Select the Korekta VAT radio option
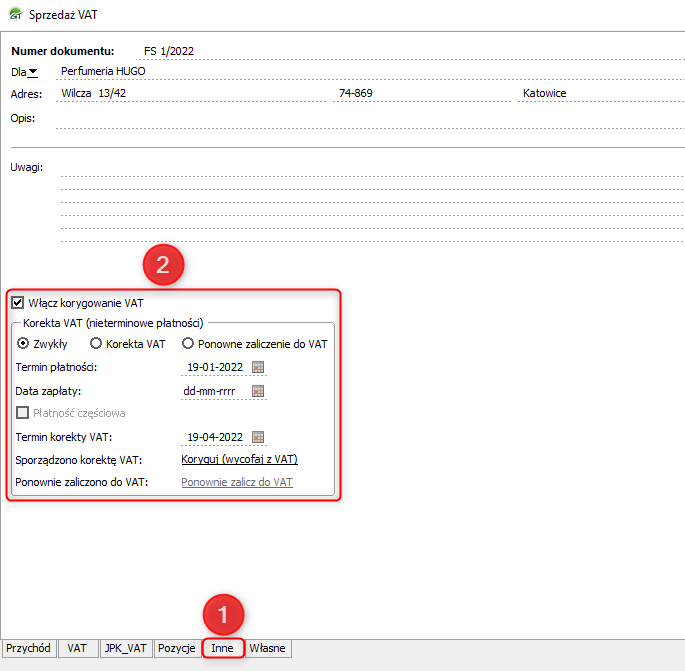 point(96,343)
